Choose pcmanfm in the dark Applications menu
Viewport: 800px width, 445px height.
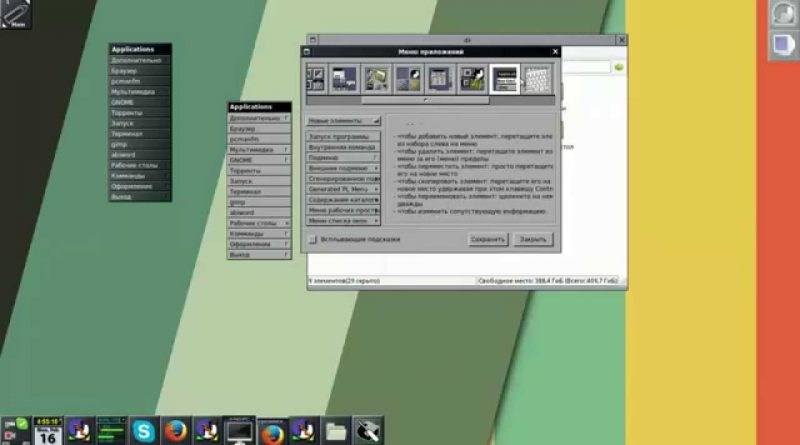pos(140,81)
